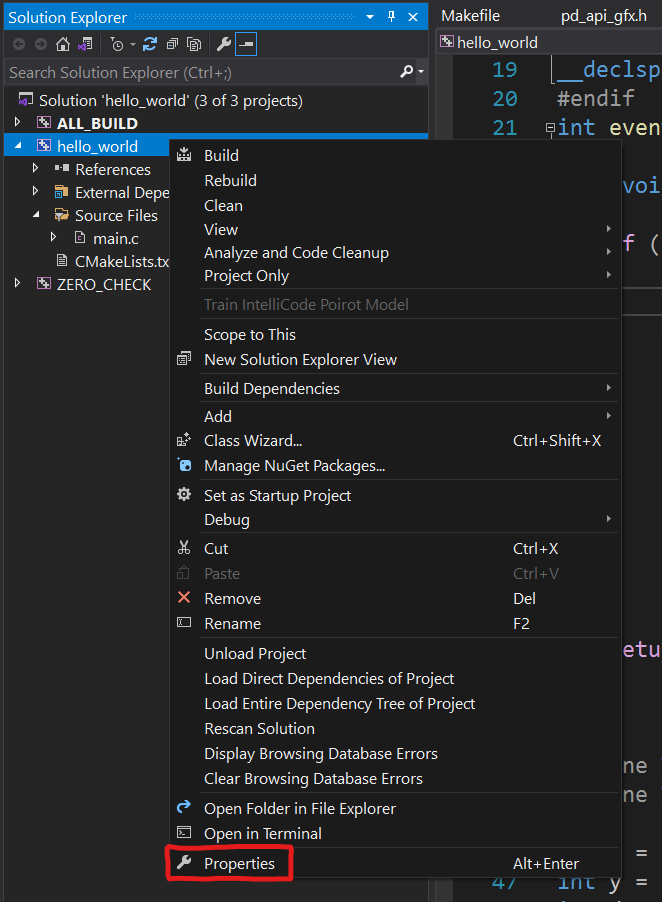
Task: Expand the ALL_BUILD project node
Action: click(17, 123)
